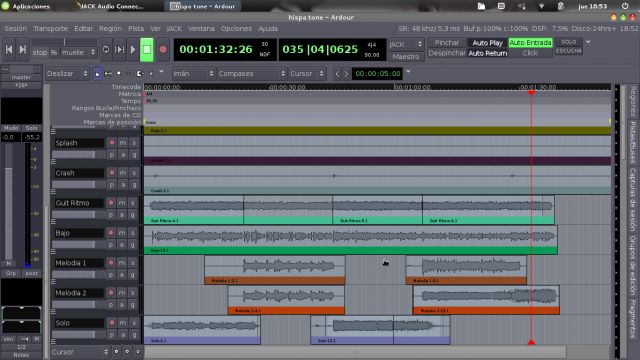Screen dimensions: 640x360
Task: Open the Sesión menu
Action: pyautogui.click(x=16, y=29)
